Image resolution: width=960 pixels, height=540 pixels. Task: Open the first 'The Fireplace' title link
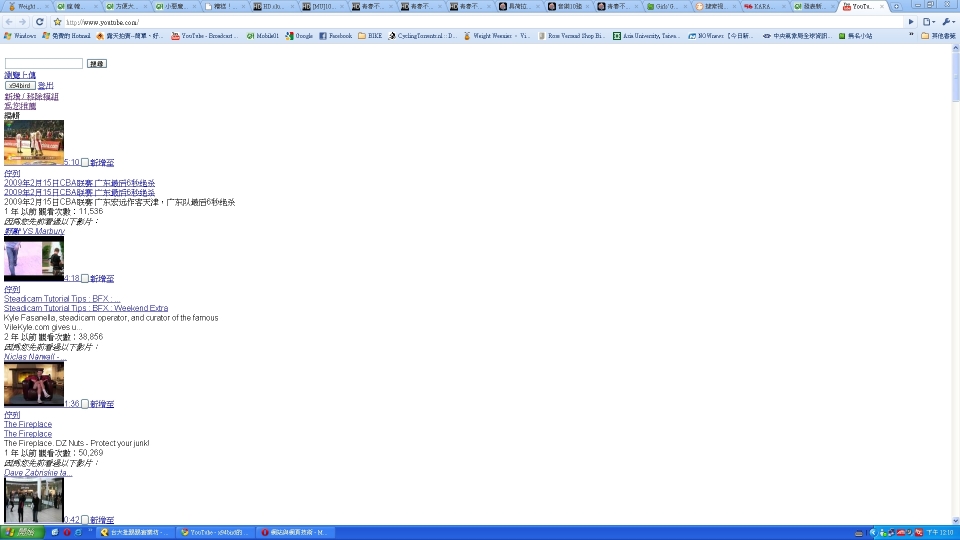(x=28, y=424)
